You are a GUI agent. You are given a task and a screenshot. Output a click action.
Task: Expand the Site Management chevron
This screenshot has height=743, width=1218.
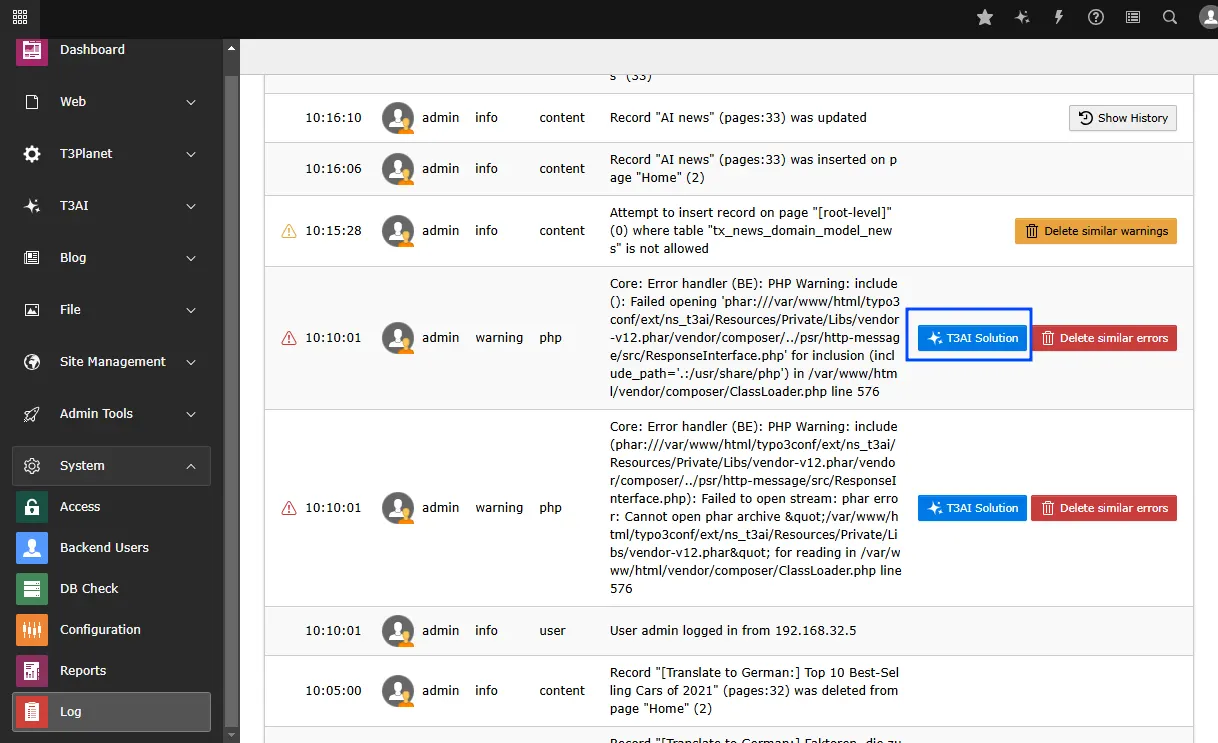pos(191,362)
